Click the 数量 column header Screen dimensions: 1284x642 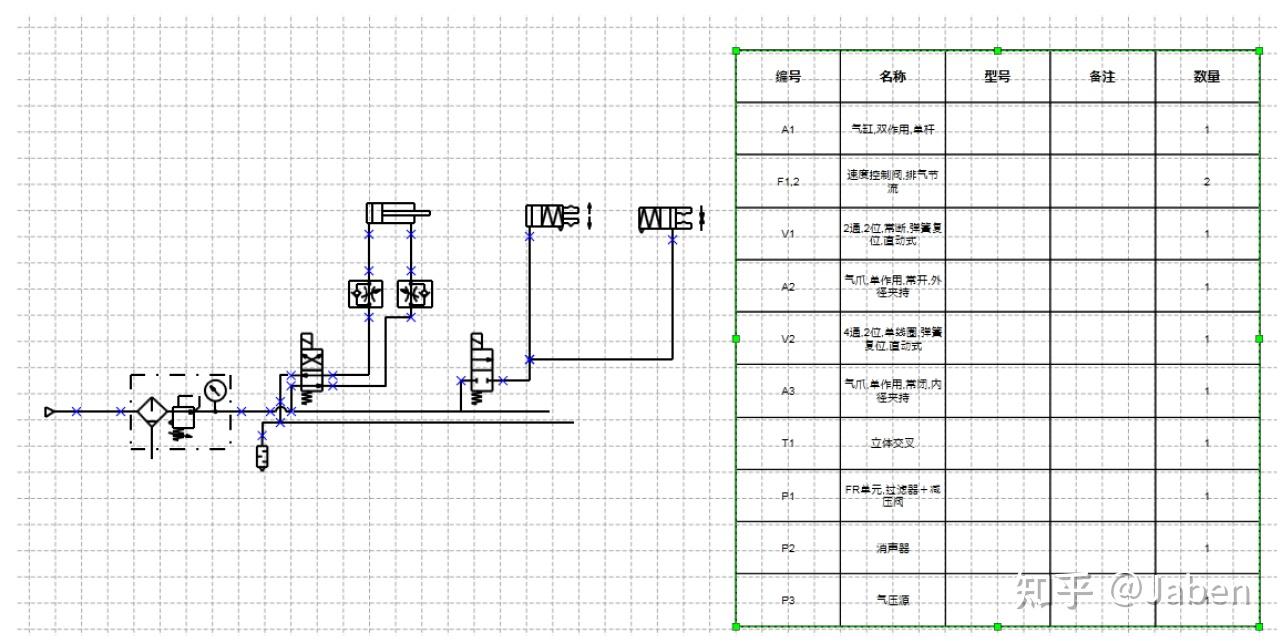click(x=1205, y=75)
